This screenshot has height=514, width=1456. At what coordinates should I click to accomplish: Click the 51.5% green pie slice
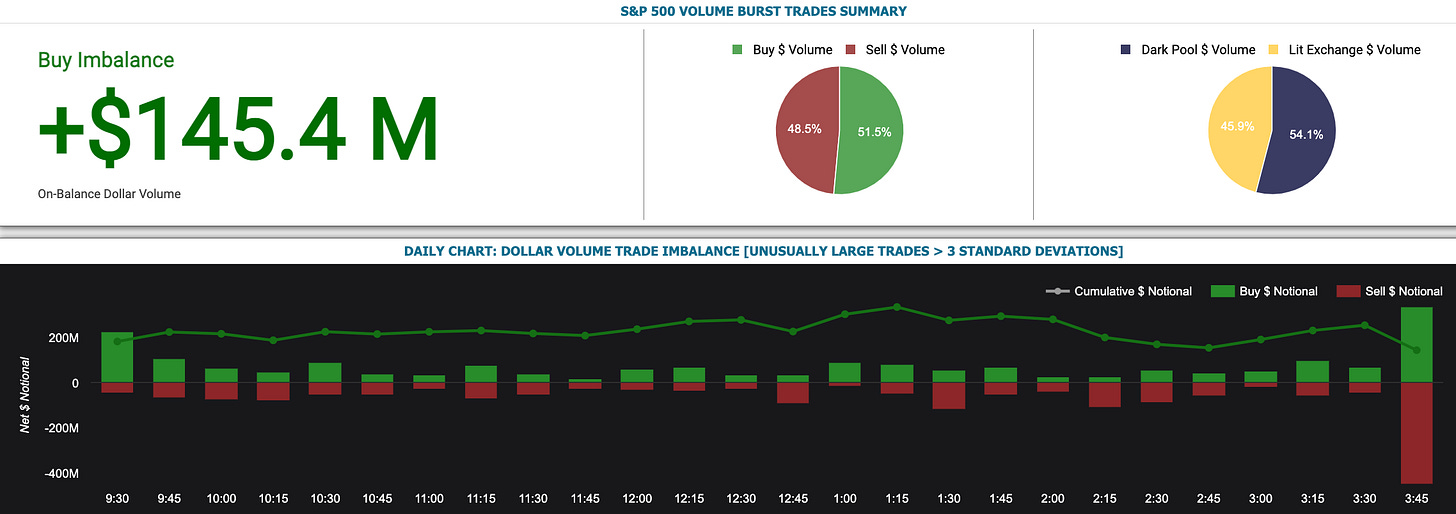coord(872,131)
